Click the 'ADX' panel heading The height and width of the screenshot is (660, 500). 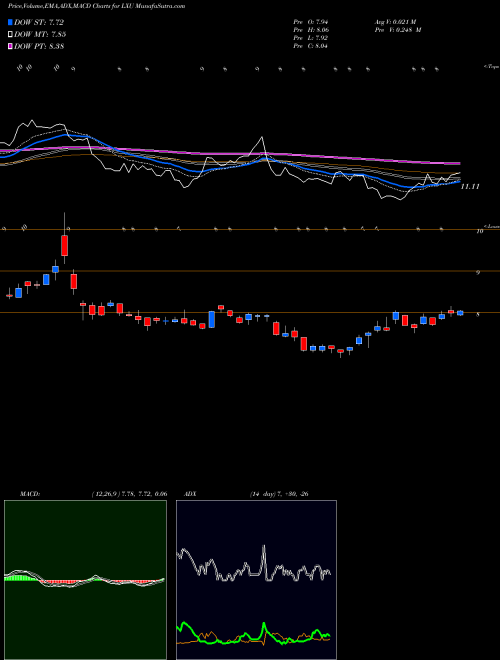coord(190,494)
